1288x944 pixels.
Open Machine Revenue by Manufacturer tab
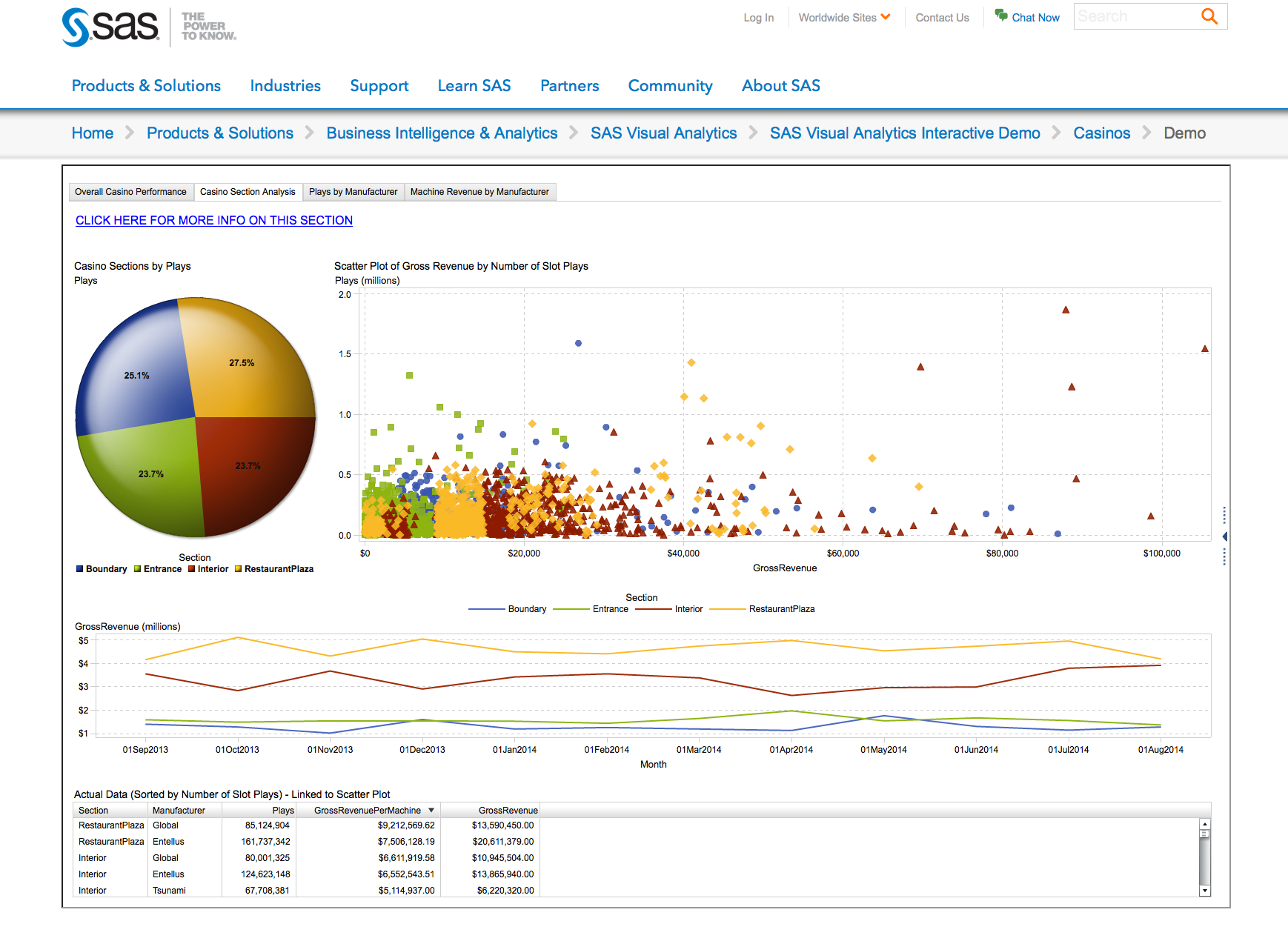(480, 192)
